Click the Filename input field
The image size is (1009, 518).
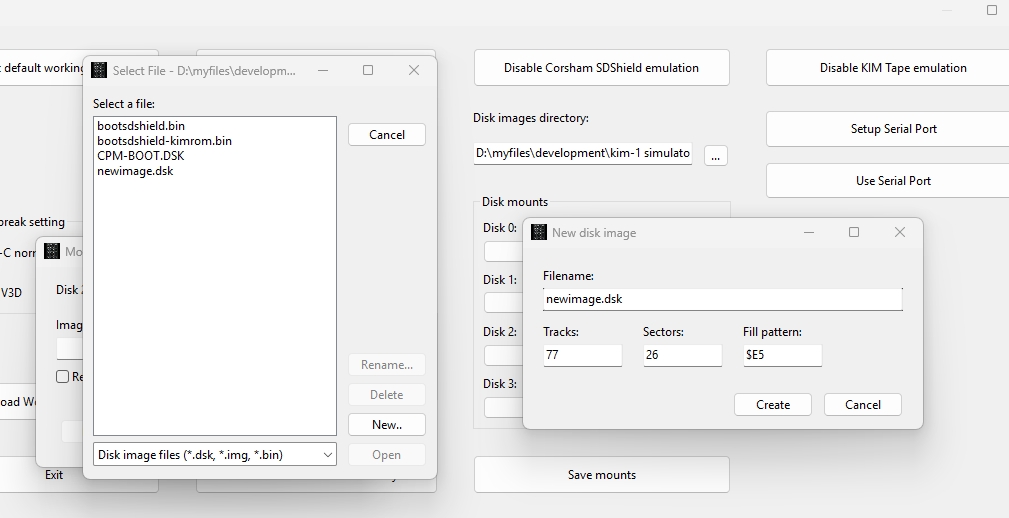722,299
